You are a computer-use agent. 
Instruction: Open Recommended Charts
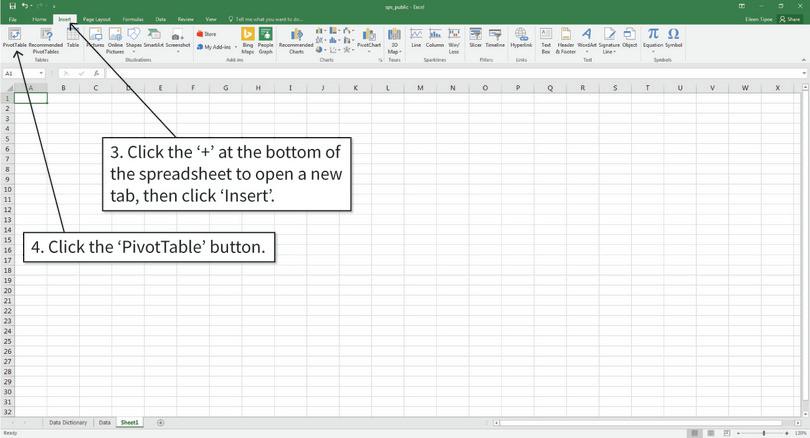click(x=296, y=41)
